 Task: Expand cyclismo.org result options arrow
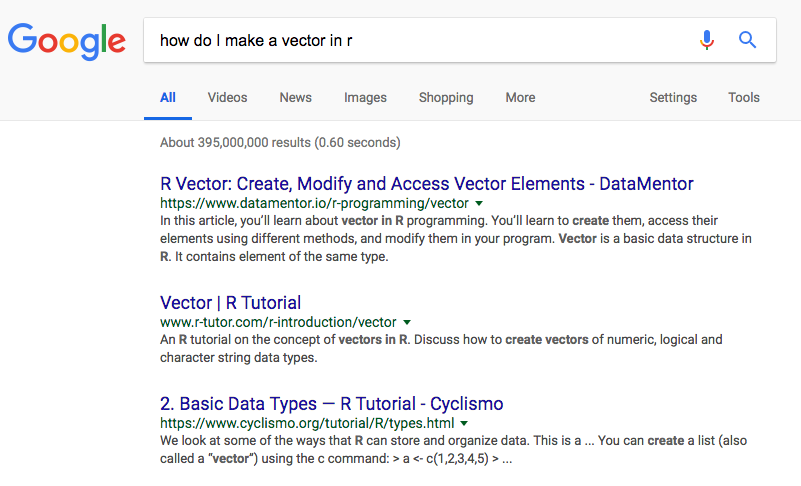click(x=464, y=424)
